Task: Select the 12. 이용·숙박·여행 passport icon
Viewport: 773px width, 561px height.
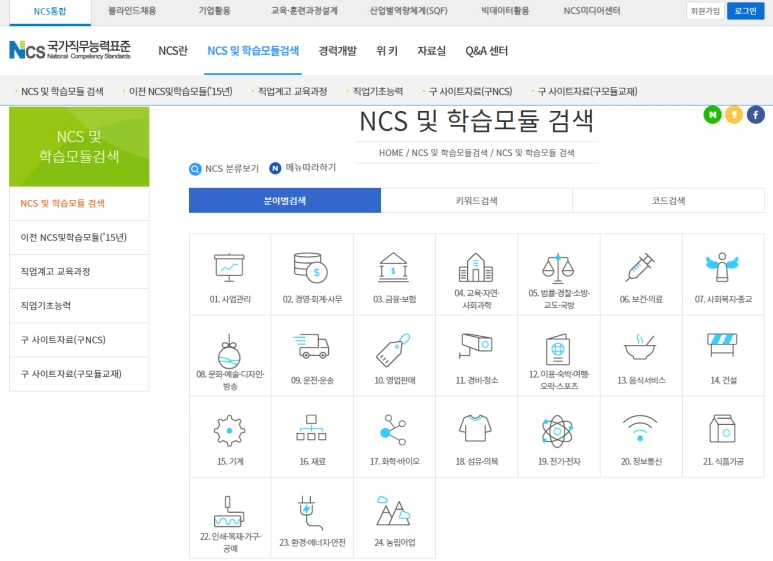Action: pos(558,350)
